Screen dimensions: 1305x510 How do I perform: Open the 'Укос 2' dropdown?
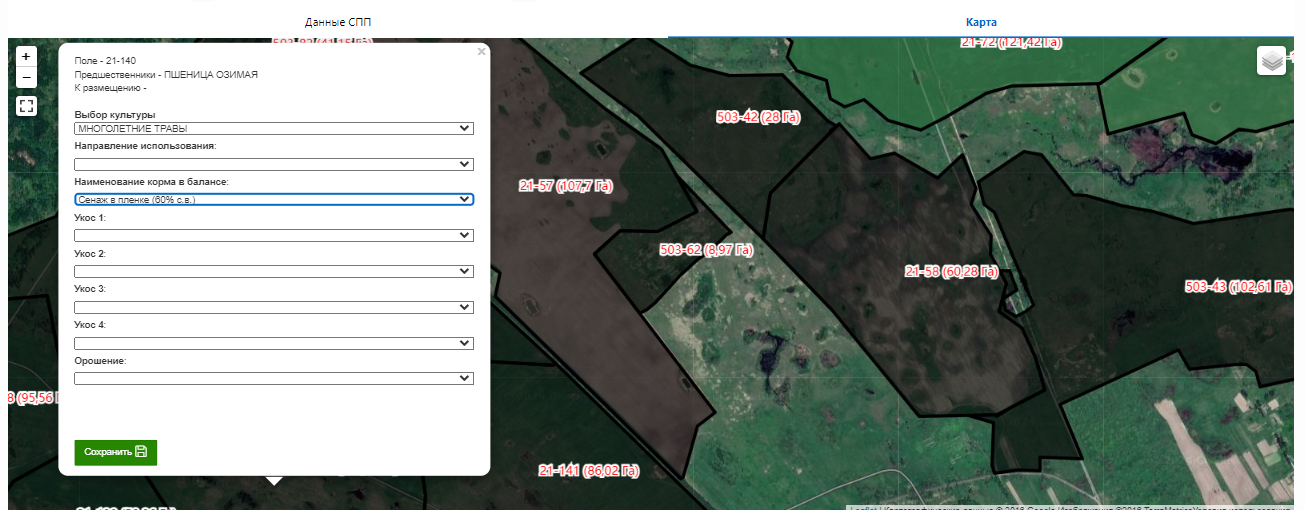tap(274, 271)
